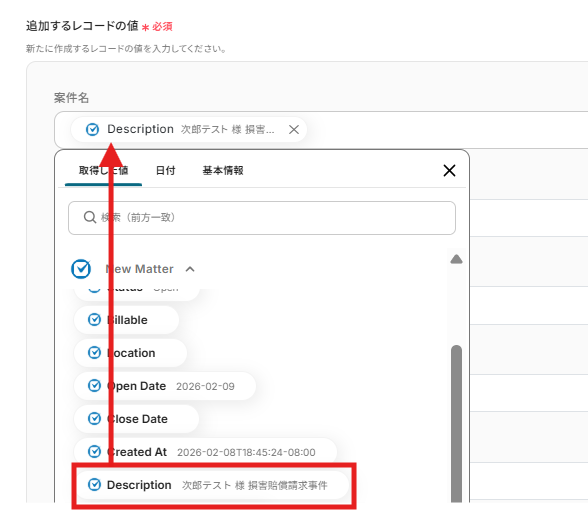
Task: Click the 案件名 field label
Action: (71, 98)
